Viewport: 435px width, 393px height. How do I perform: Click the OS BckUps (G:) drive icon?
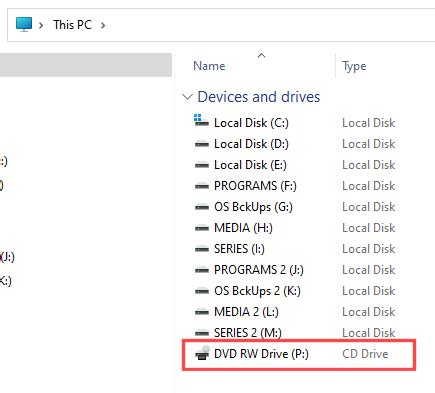tap(202, 207)
